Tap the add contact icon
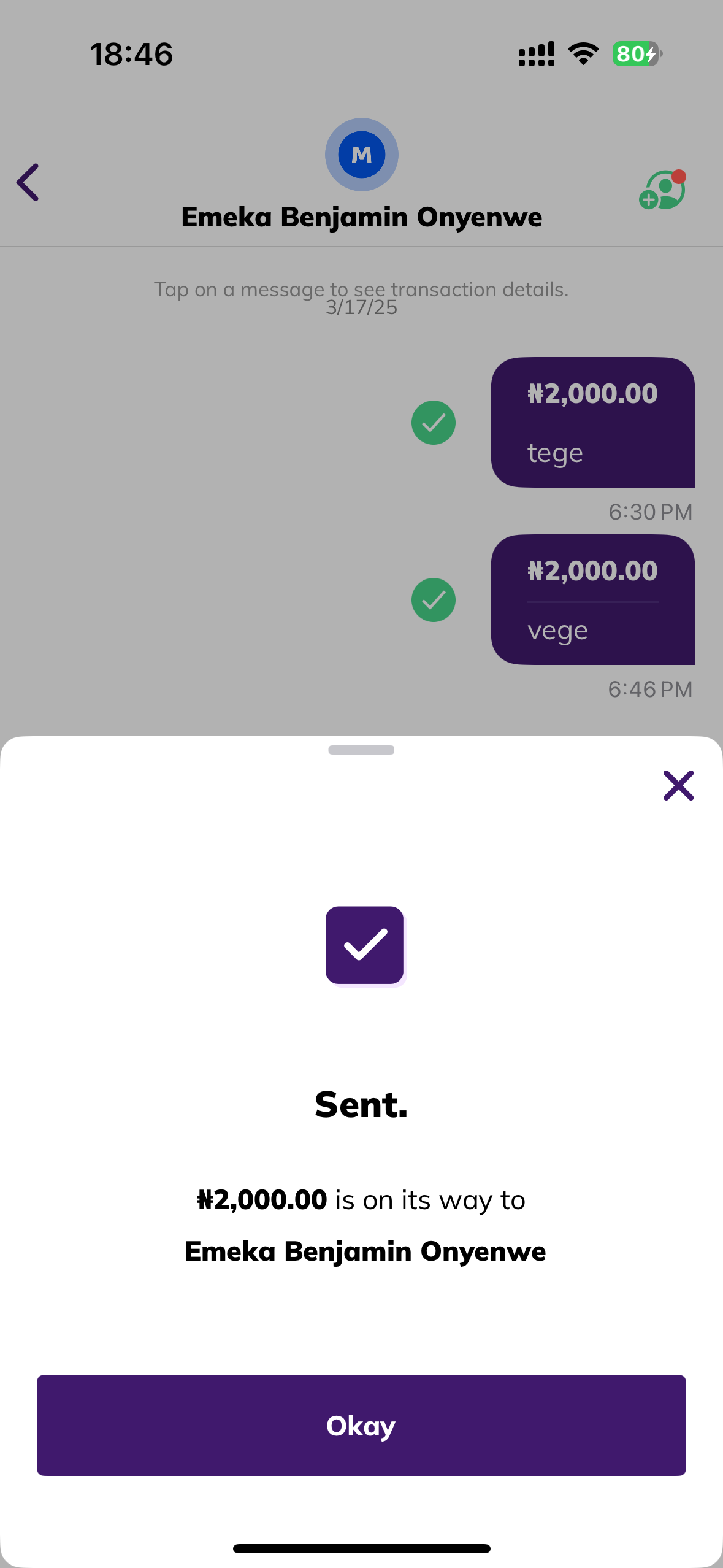This screenshot has width=723, height=1568. (x=662, y=190)
